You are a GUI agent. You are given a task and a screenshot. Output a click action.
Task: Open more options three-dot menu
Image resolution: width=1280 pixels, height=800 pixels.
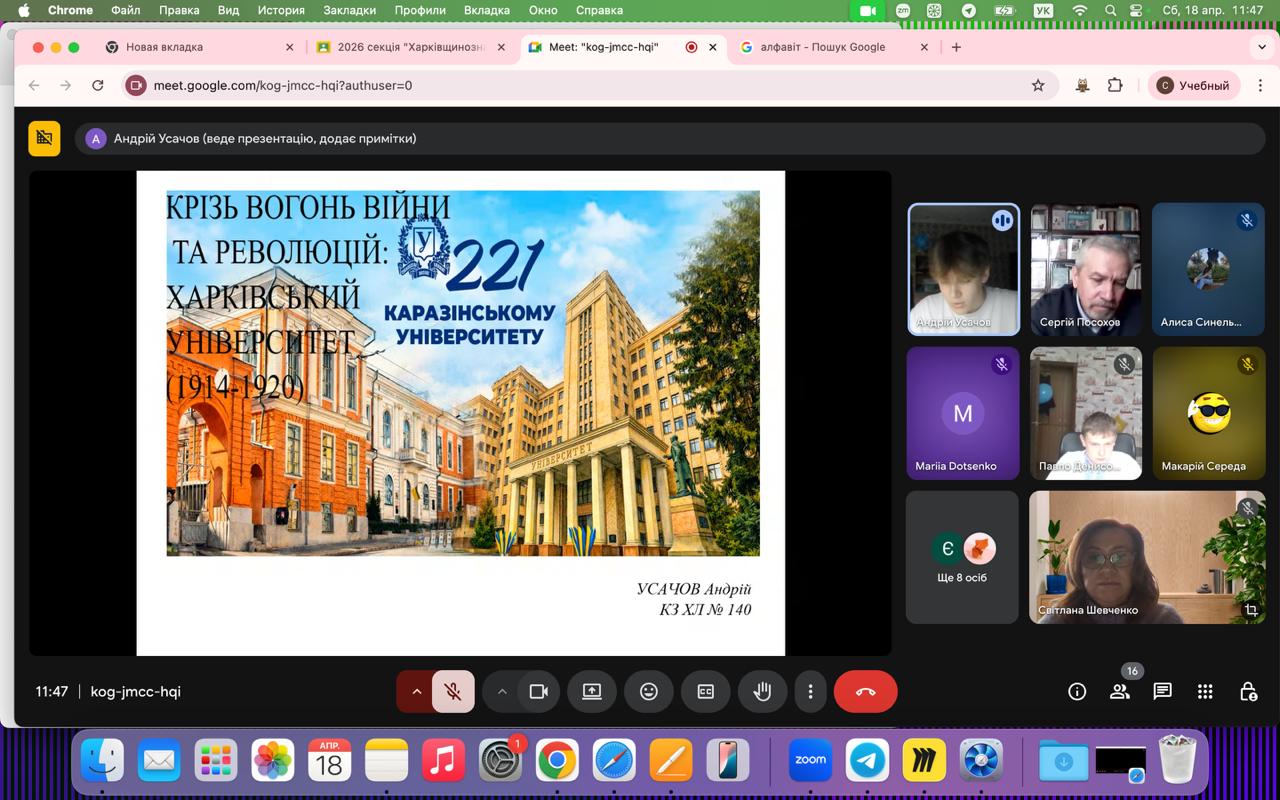(x=810, y=692)
